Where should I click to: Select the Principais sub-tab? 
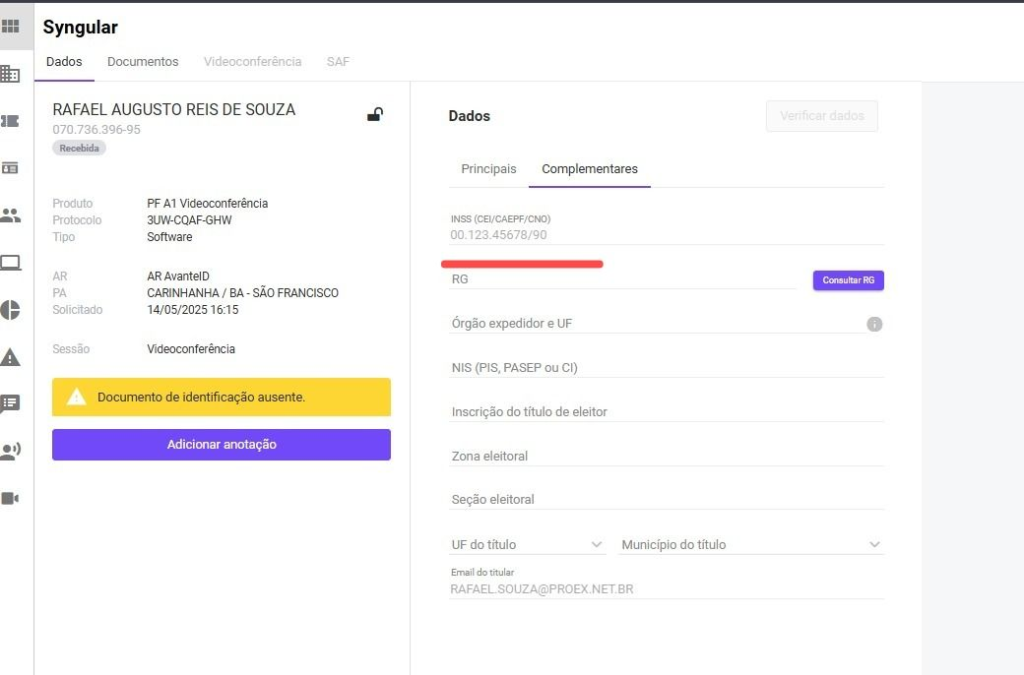coord(488,169)
